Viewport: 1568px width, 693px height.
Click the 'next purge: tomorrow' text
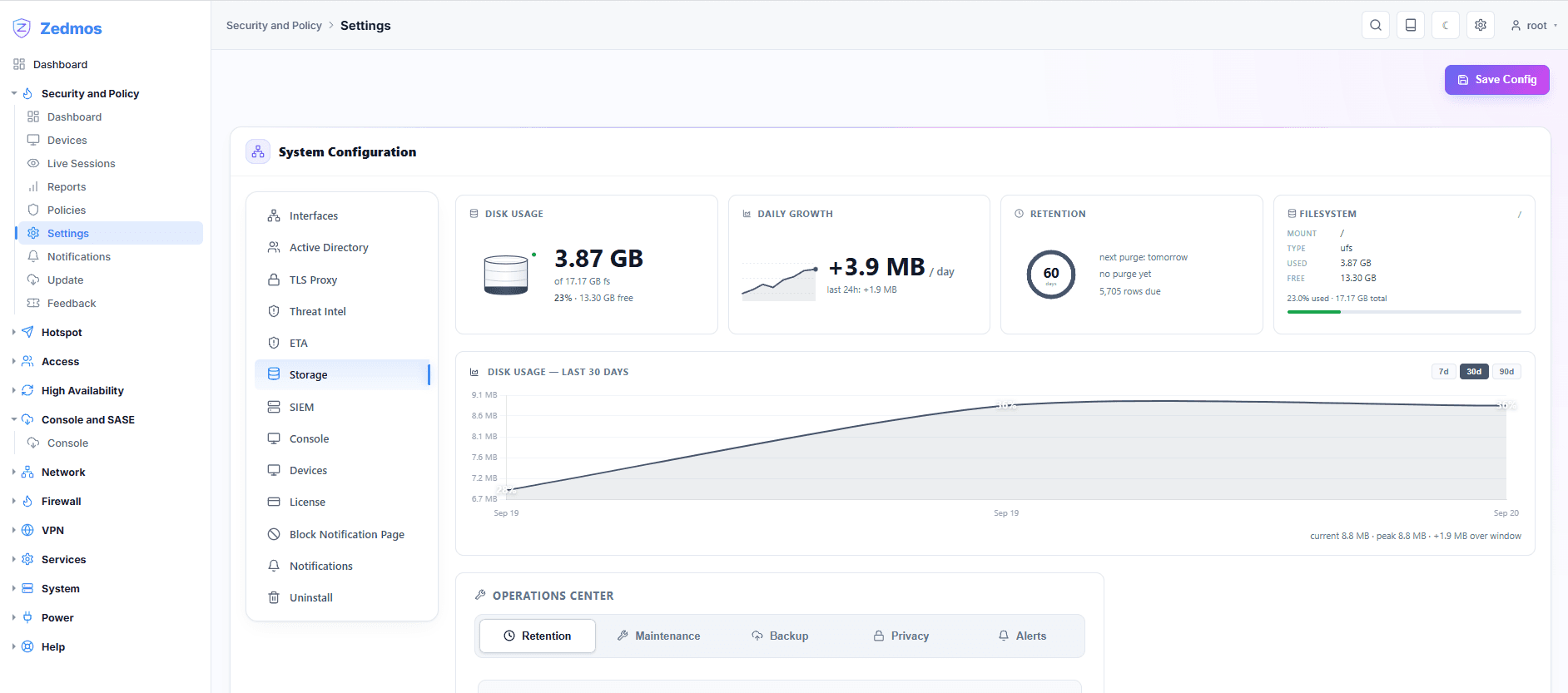1144,257
